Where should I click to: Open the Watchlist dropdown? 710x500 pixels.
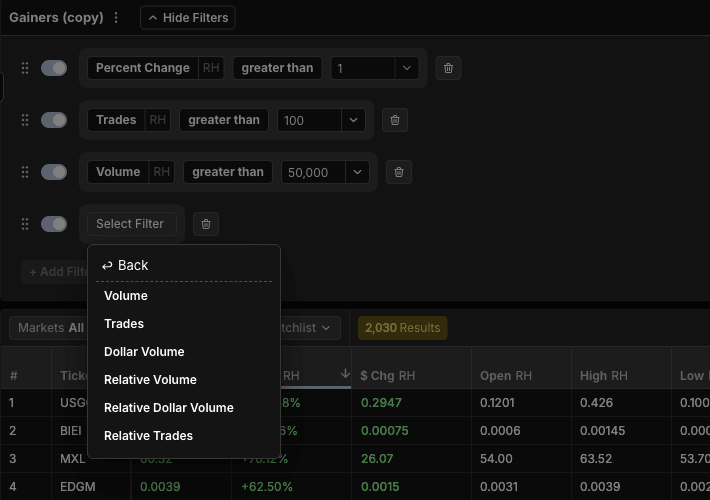tap(310, 328)
